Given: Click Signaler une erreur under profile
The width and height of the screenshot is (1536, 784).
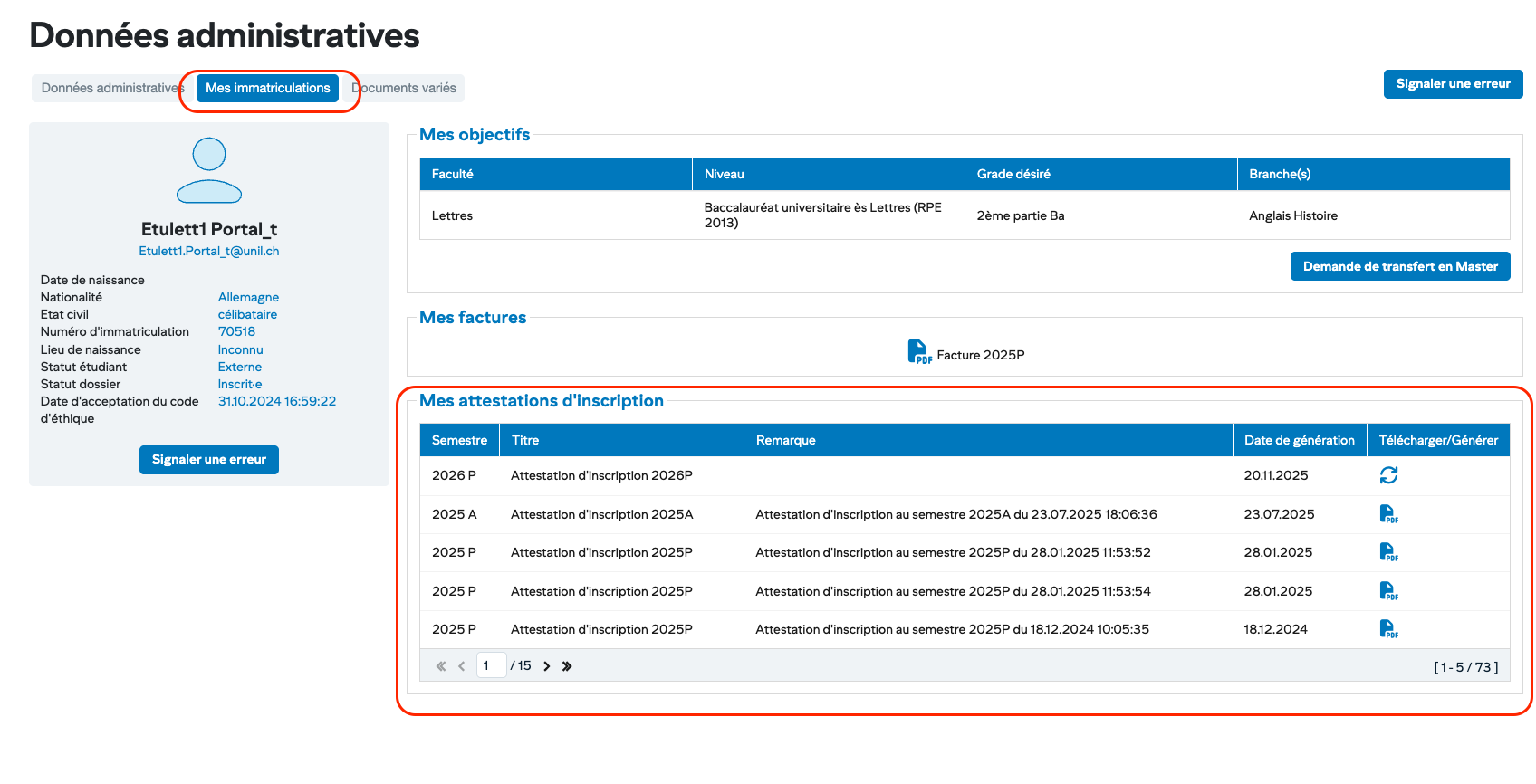Looking at the screenshot, I should [x=209, y=460].
